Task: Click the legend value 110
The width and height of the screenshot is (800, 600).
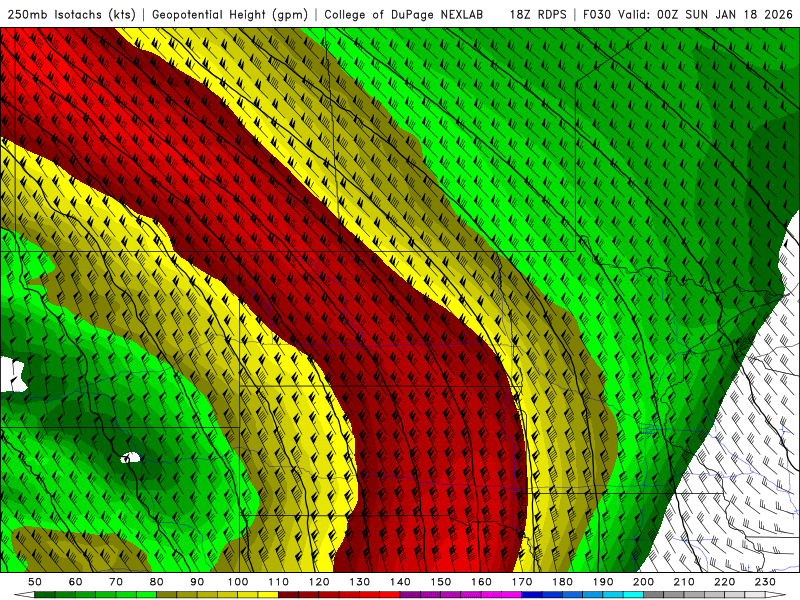Action: click(279, 582)
